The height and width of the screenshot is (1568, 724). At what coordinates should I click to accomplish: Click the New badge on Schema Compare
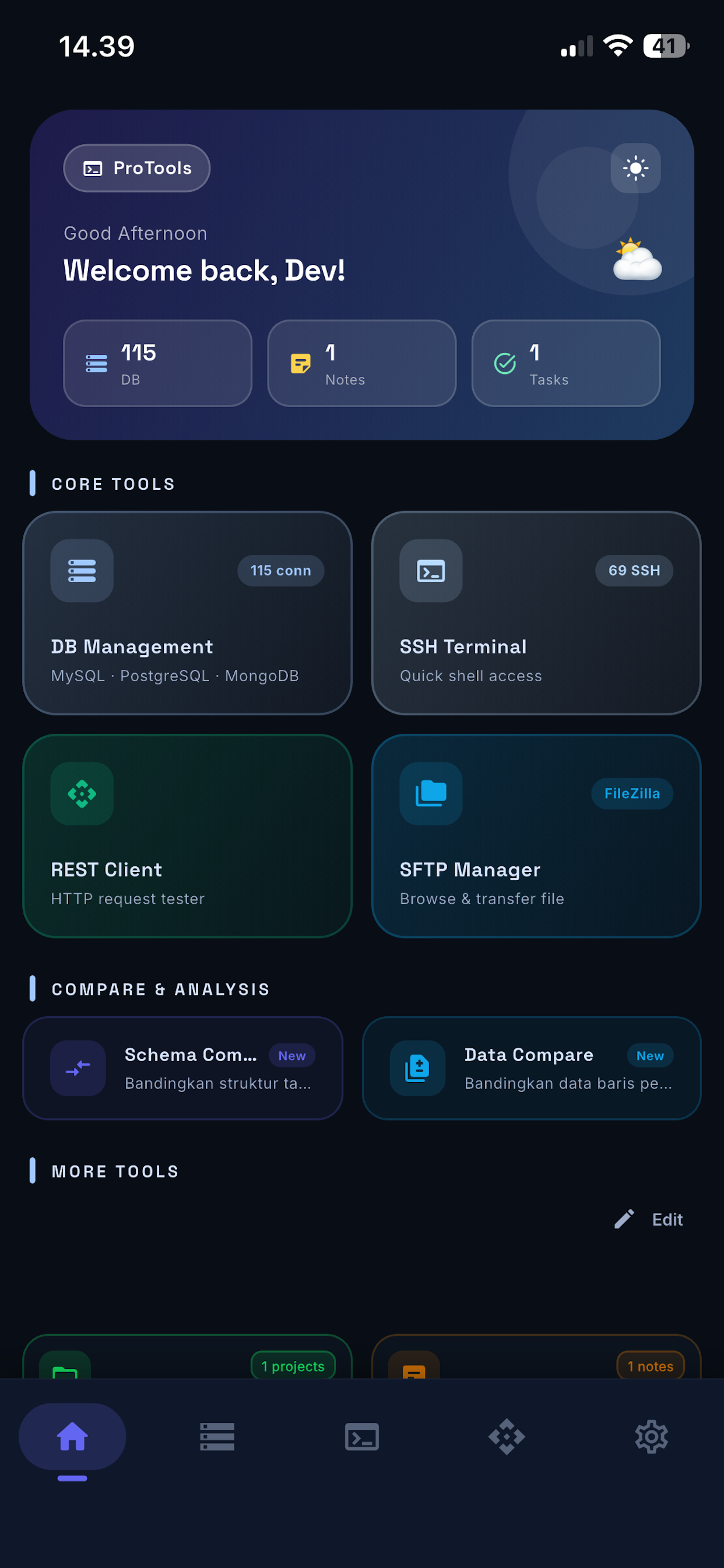292,1055
